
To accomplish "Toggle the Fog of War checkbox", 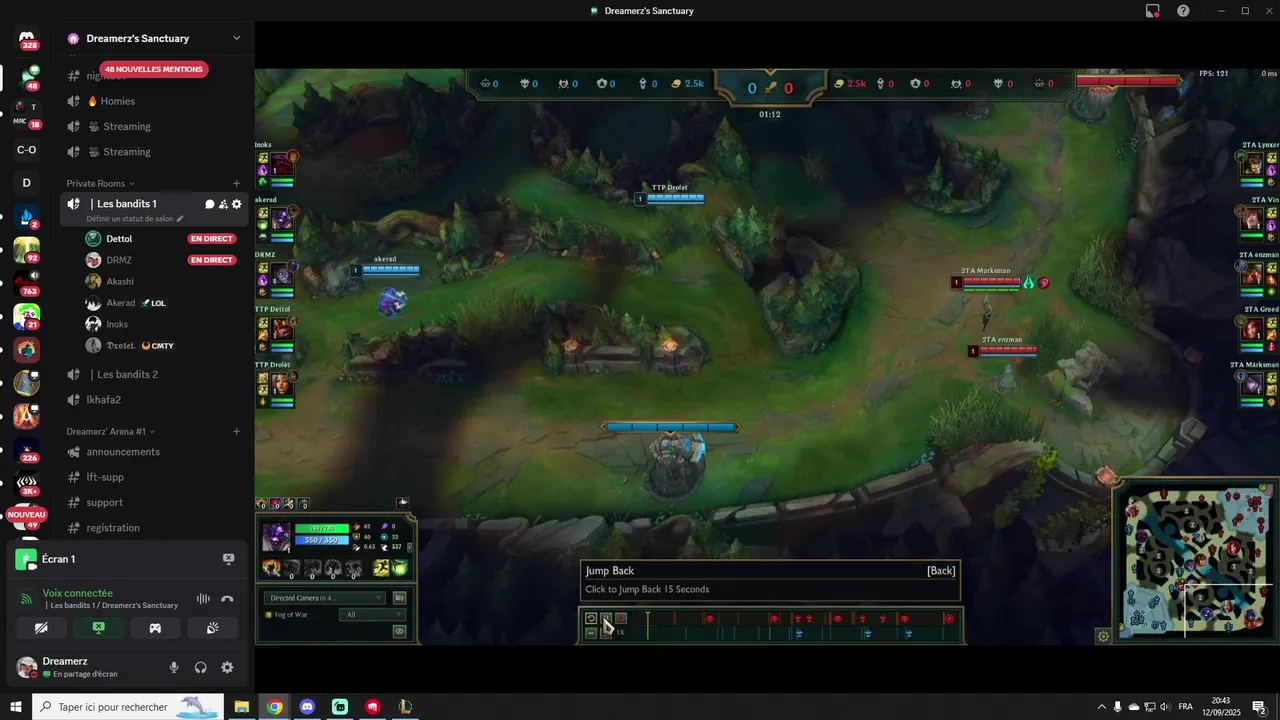I will [x=267, y=615].
